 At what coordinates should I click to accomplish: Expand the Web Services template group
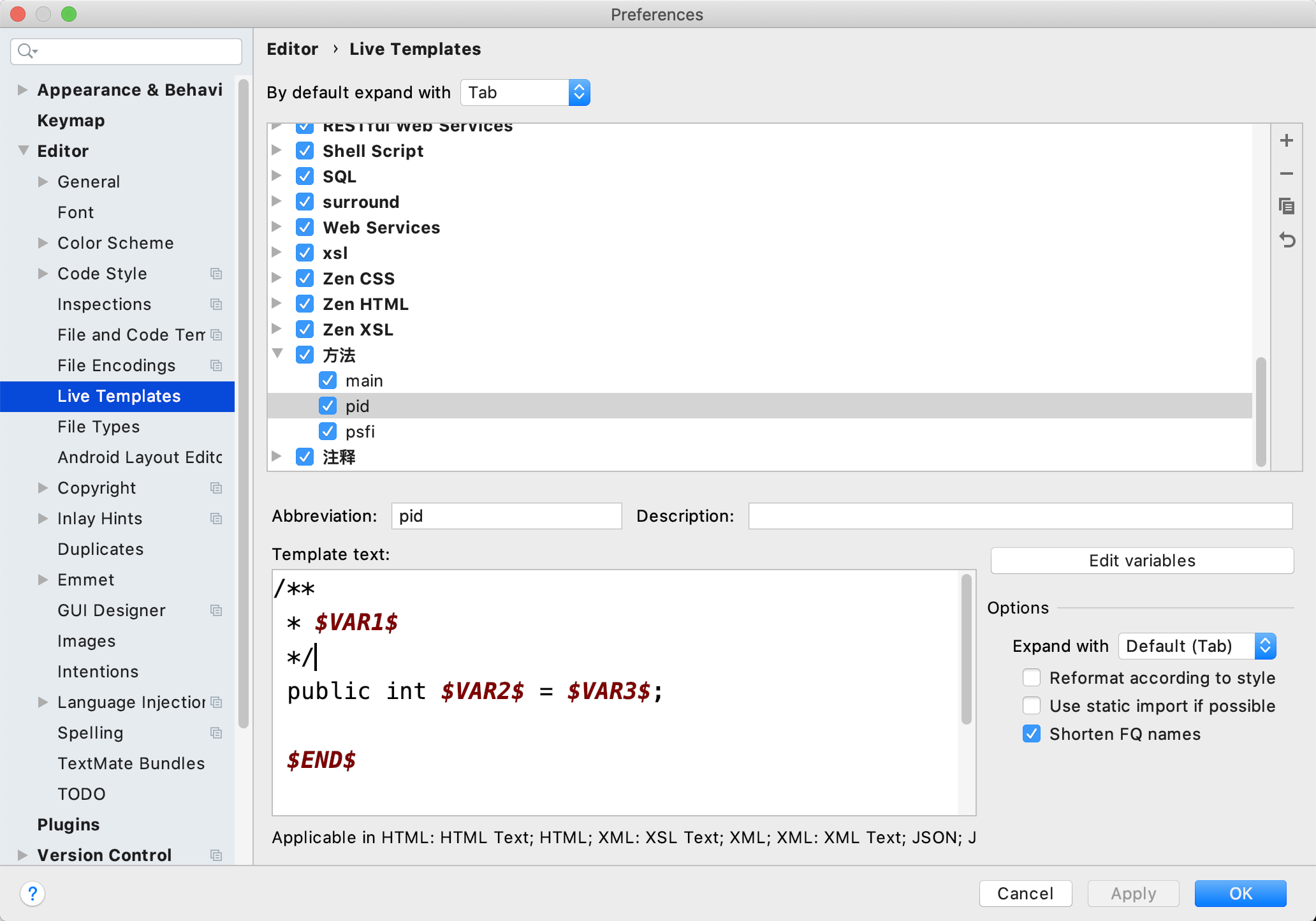pos(277,227)
